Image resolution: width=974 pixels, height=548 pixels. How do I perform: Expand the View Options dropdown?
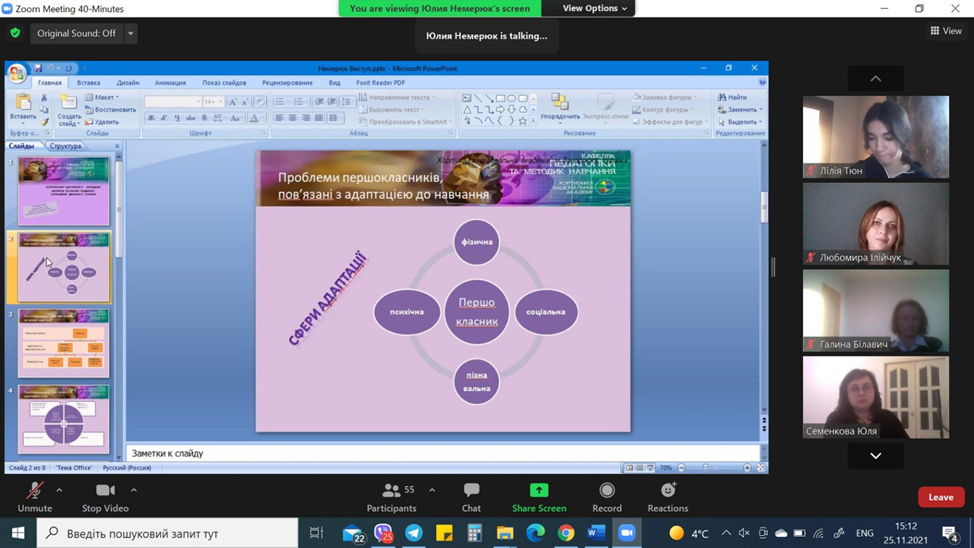(x=595, y=9)
